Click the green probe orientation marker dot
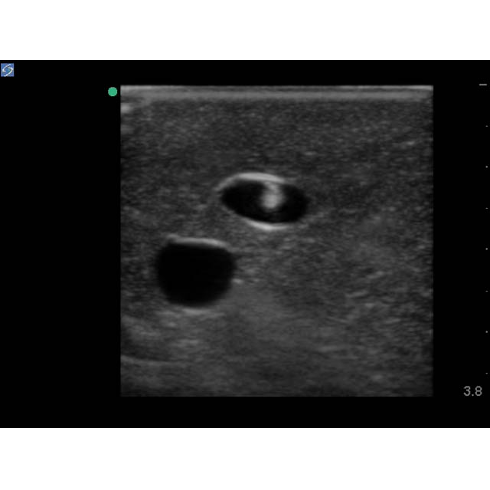Viewport: 490px width, 490px height. coord(113,92)
